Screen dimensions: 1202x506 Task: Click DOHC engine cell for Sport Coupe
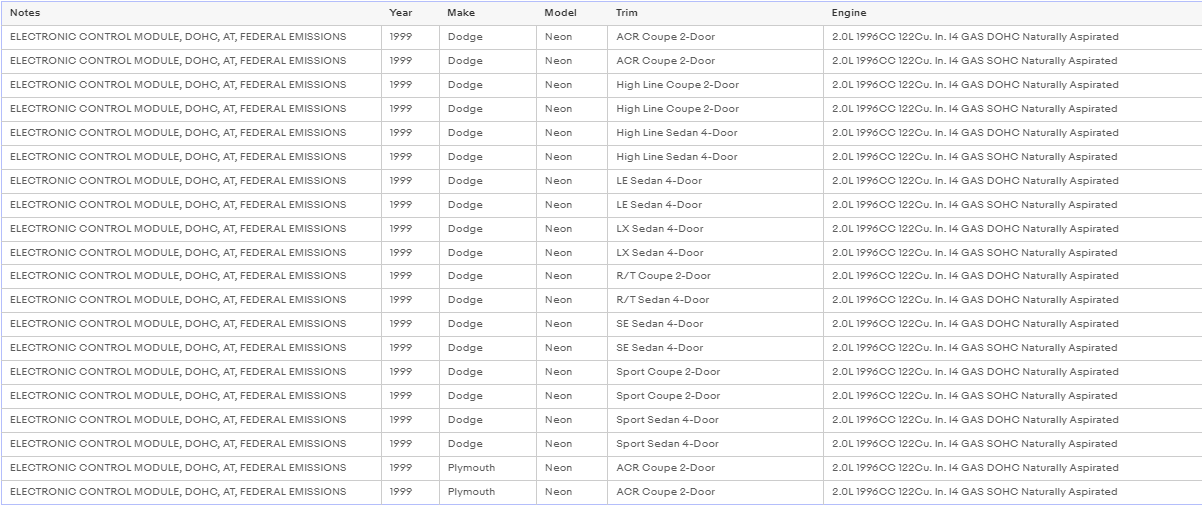1013,372
